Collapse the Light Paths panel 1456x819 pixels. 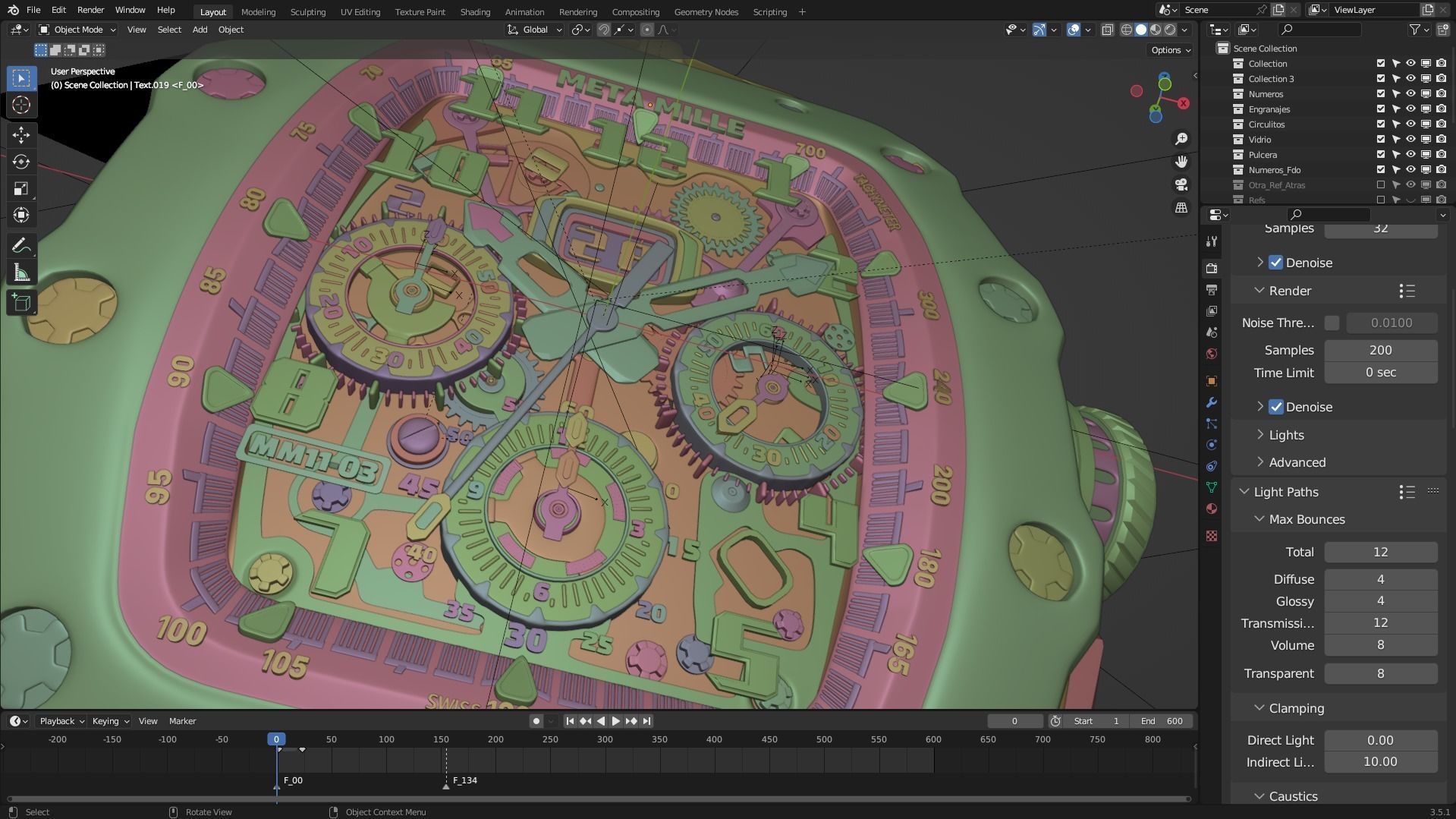click(x=1285, y=492)
